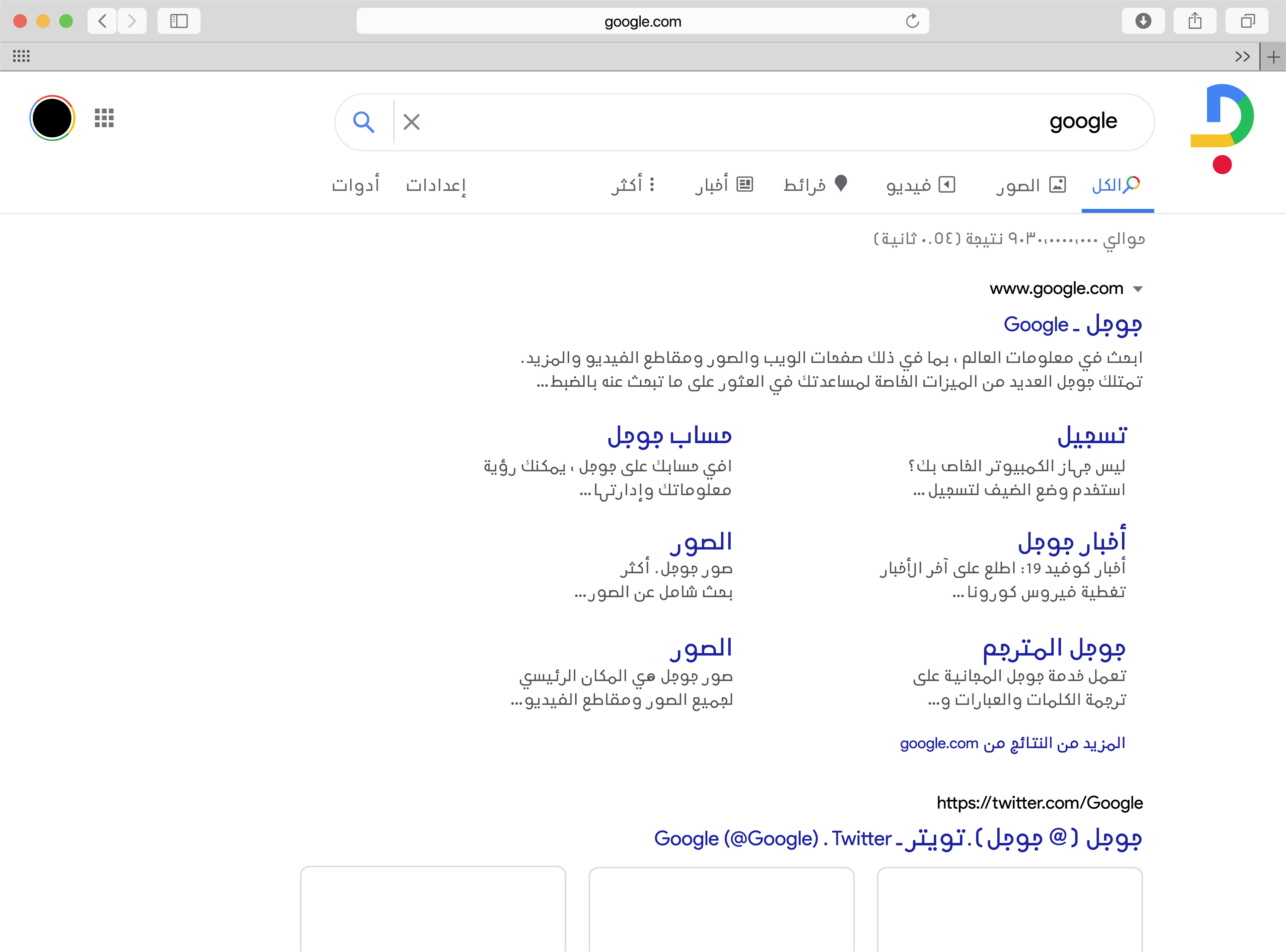
Task: Select the الكل (All) results tab
Action: click(1117, 185)
